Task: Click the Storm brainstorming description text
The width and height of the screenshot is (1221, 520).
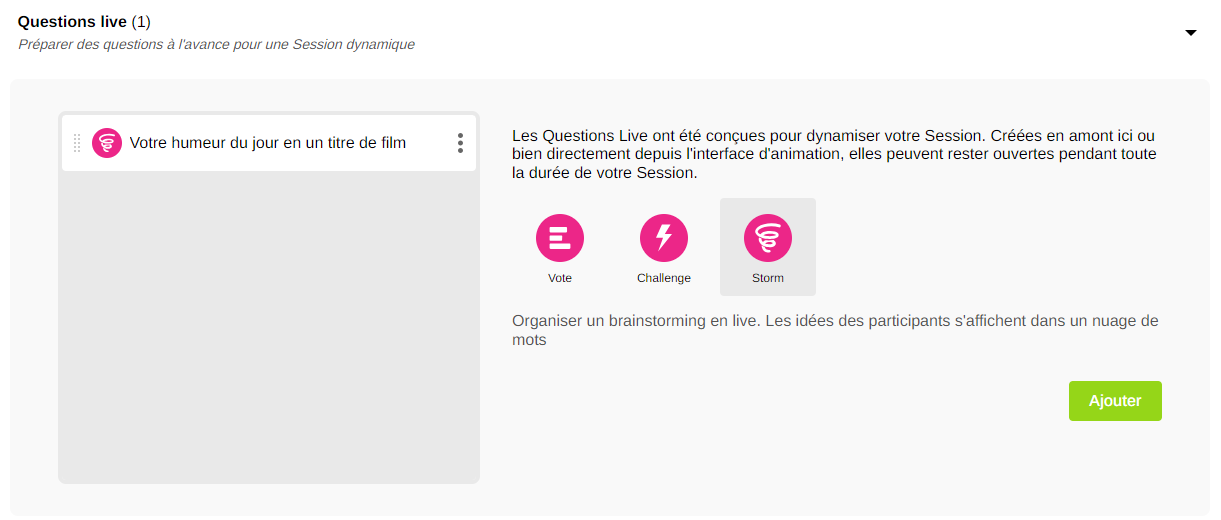Action: pyautogui.click(x=835, y=330)
